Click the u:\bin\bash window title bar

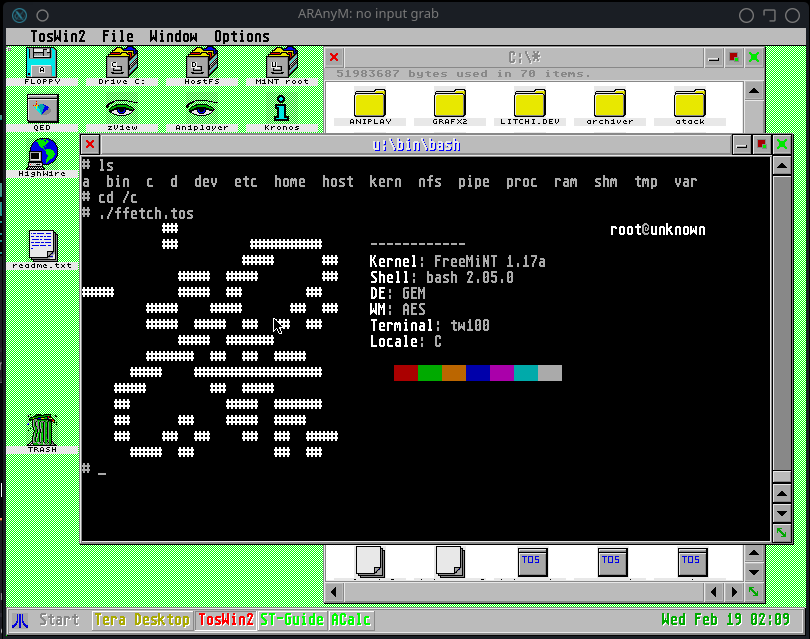416,145
